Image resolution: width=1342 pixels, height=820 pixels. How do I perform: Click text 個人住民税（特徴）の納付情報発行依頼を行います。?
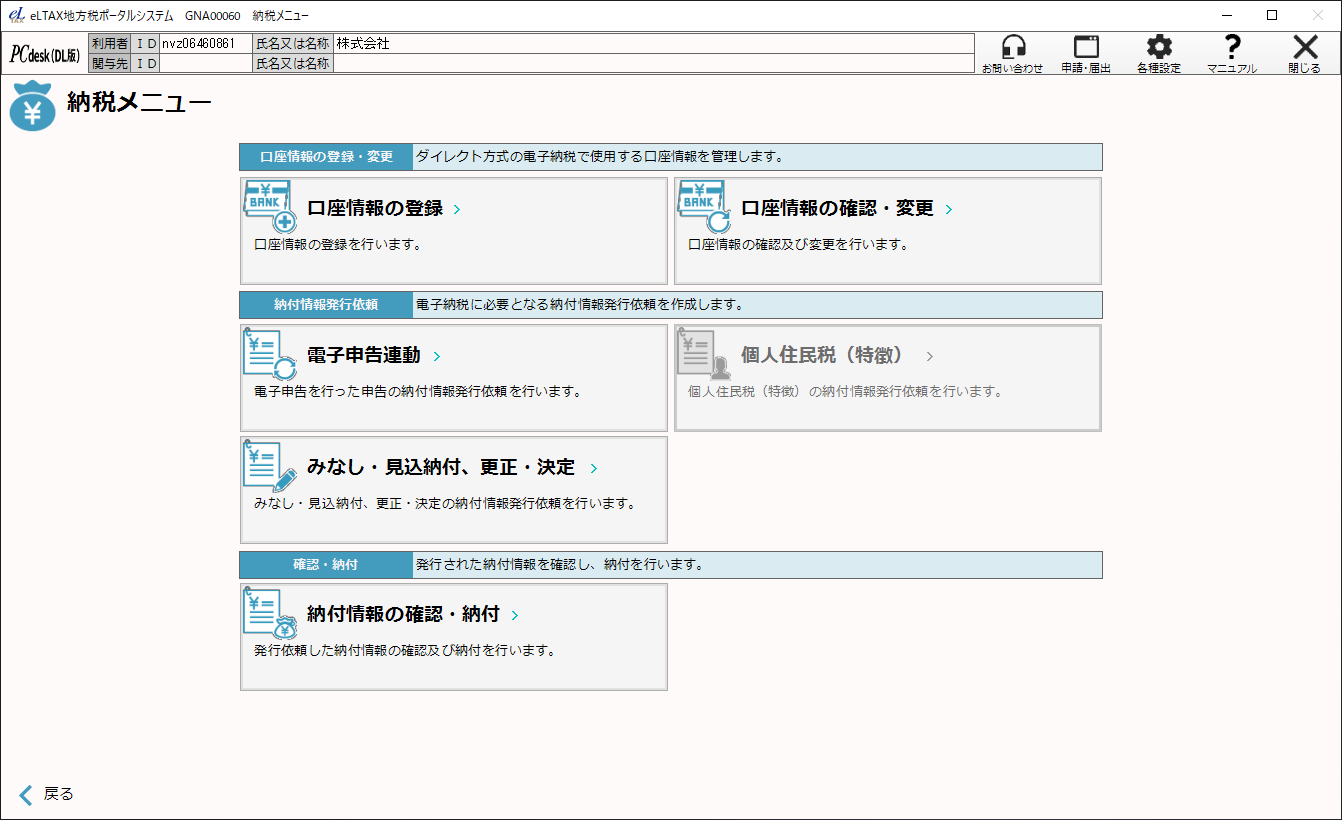tap(845, 391)
